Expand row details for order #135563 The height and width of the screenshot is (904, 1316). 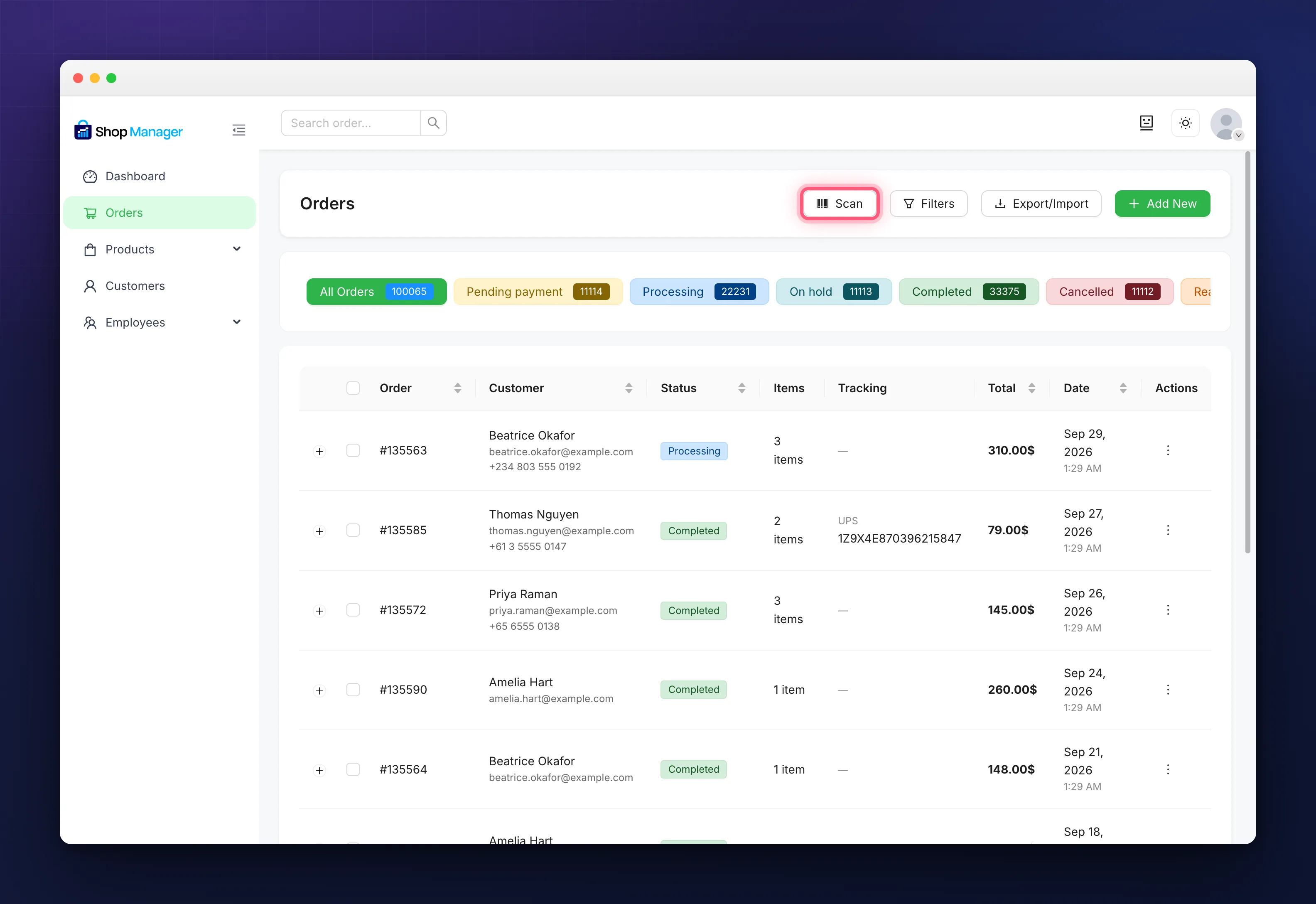tap(319, 452)
